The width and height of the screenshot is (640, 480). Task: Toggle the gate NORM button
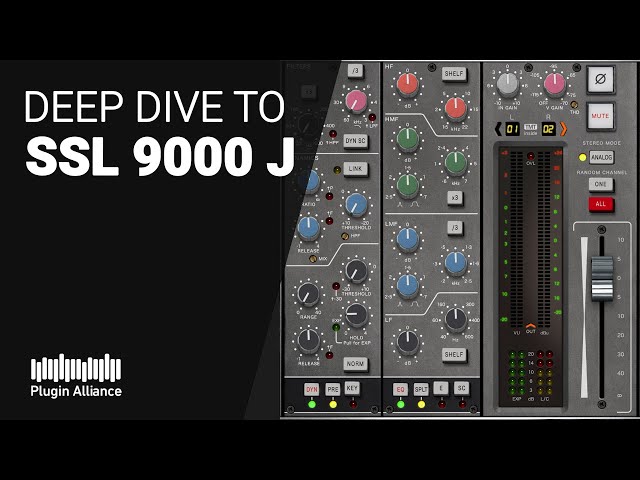tap(355, 364)
